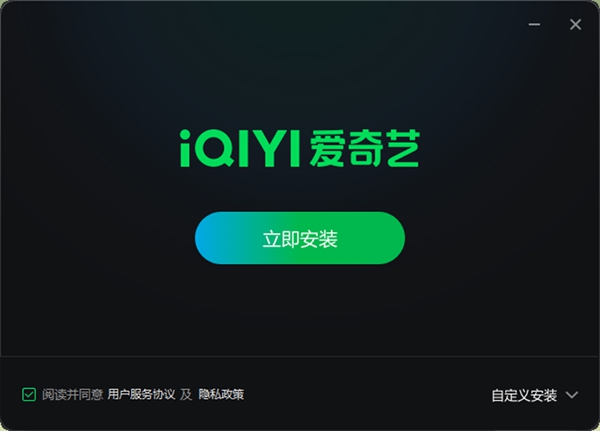
Task: Click the 爱奇艺 Chinese brand logo
Action: point(365,149)
